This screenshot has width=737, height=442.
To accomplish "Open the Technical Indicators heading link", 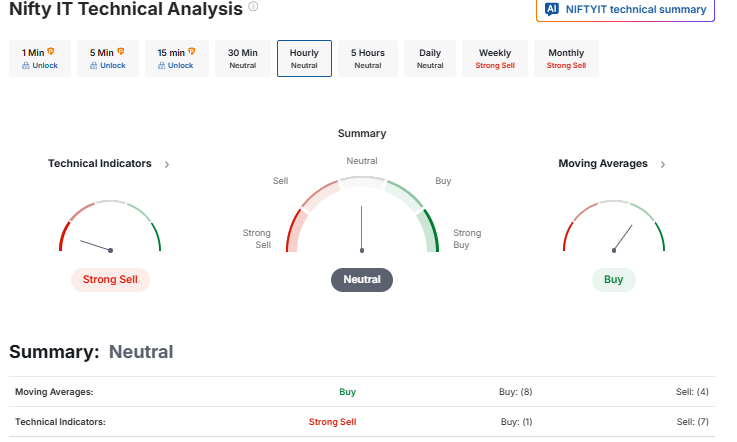I will (100, 164).
